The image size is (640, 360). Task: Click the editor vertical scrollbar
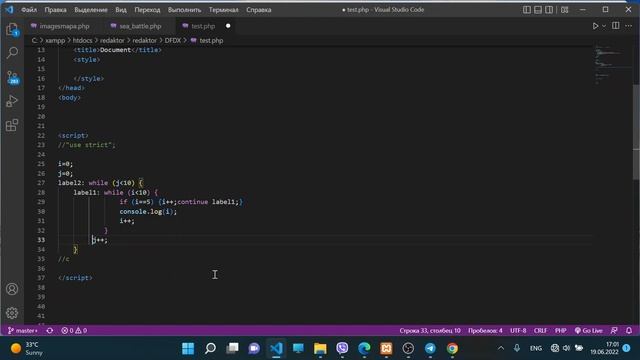click(x=636, y=131)
